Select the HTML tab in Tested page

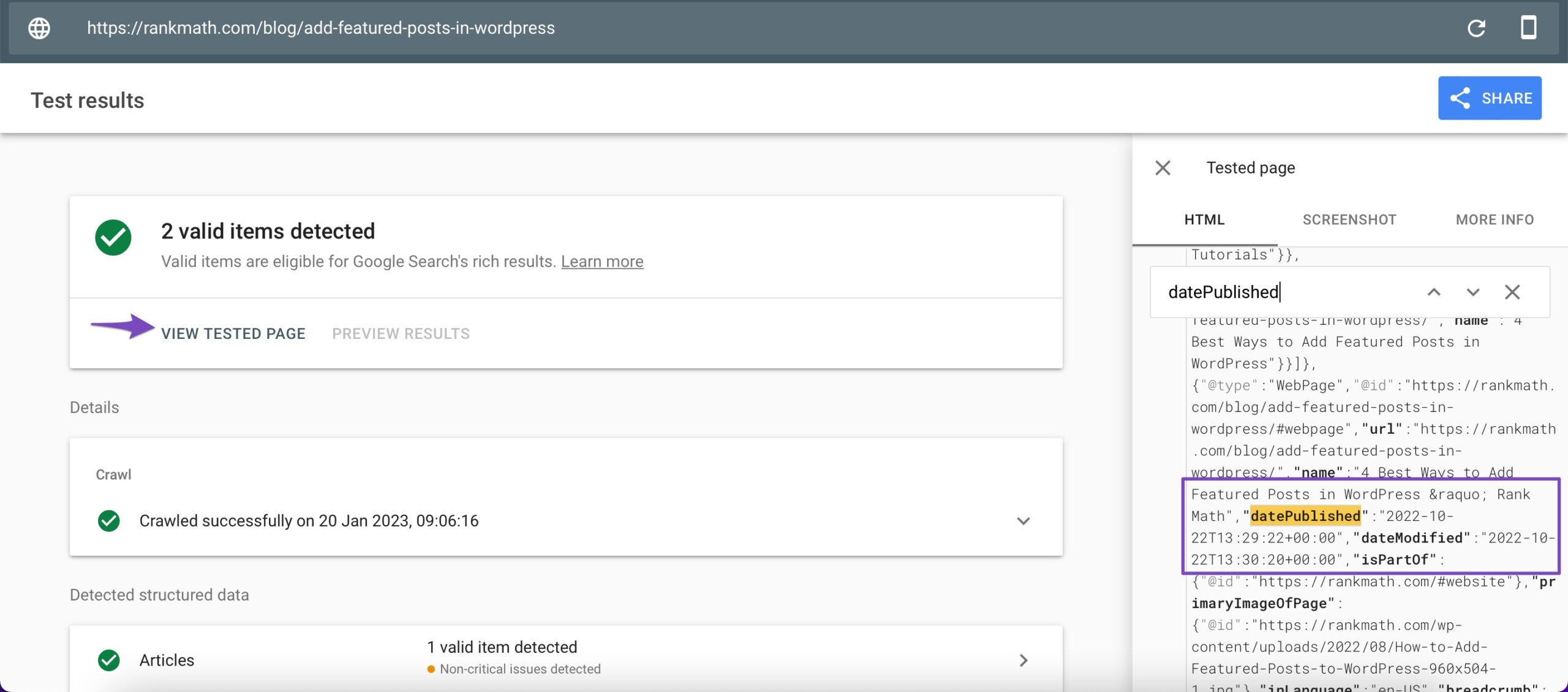click(1204, 219)
